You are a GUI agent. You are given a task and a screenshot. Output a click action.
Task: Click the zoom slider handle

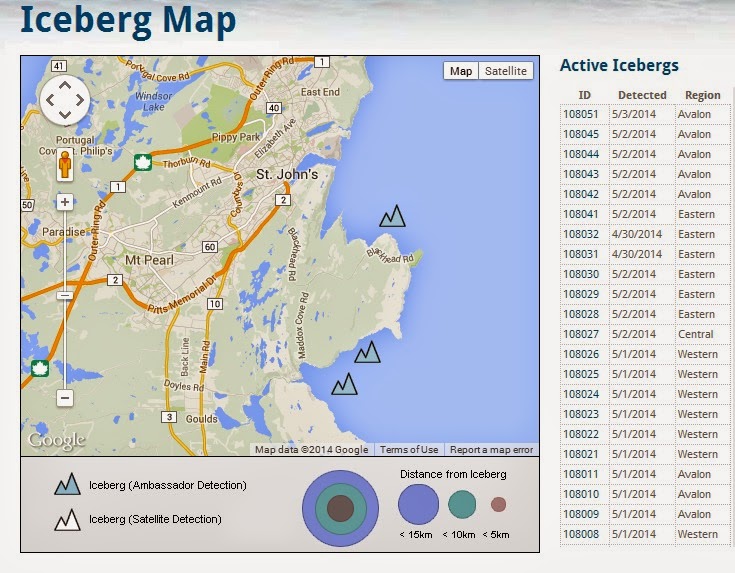[x=65, y=295]
